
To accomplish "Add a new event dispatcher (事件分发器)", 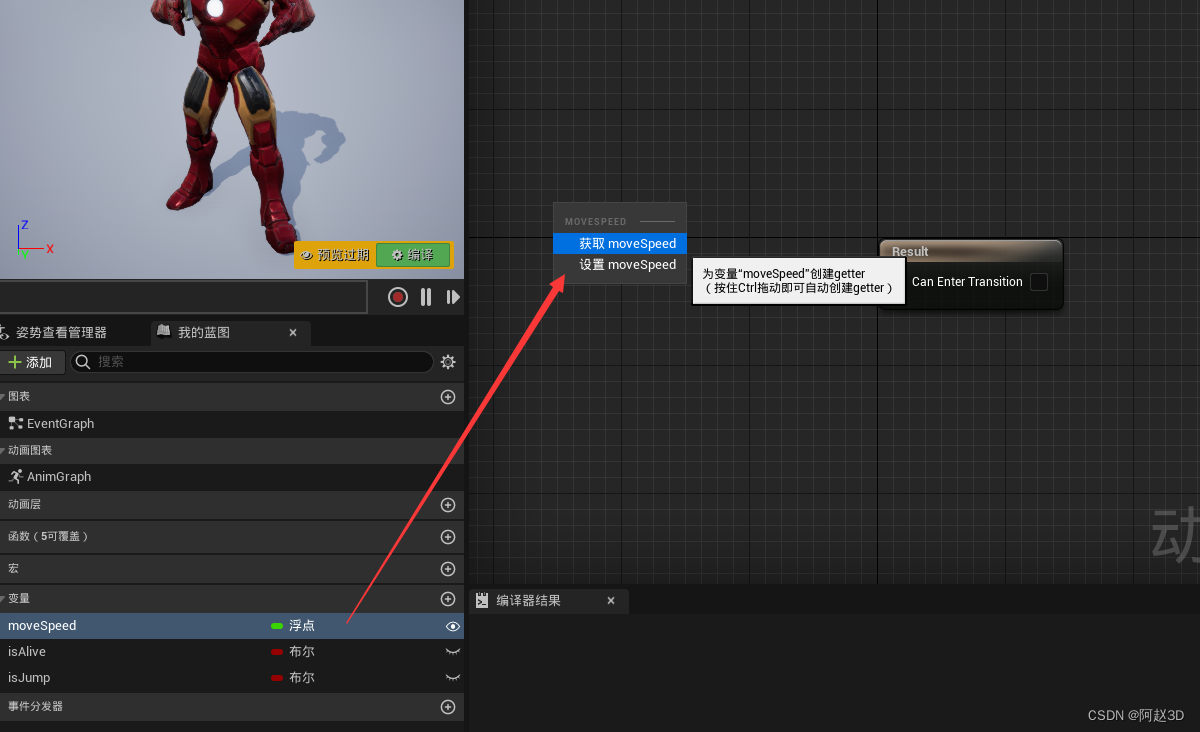I will click(448, 707).
